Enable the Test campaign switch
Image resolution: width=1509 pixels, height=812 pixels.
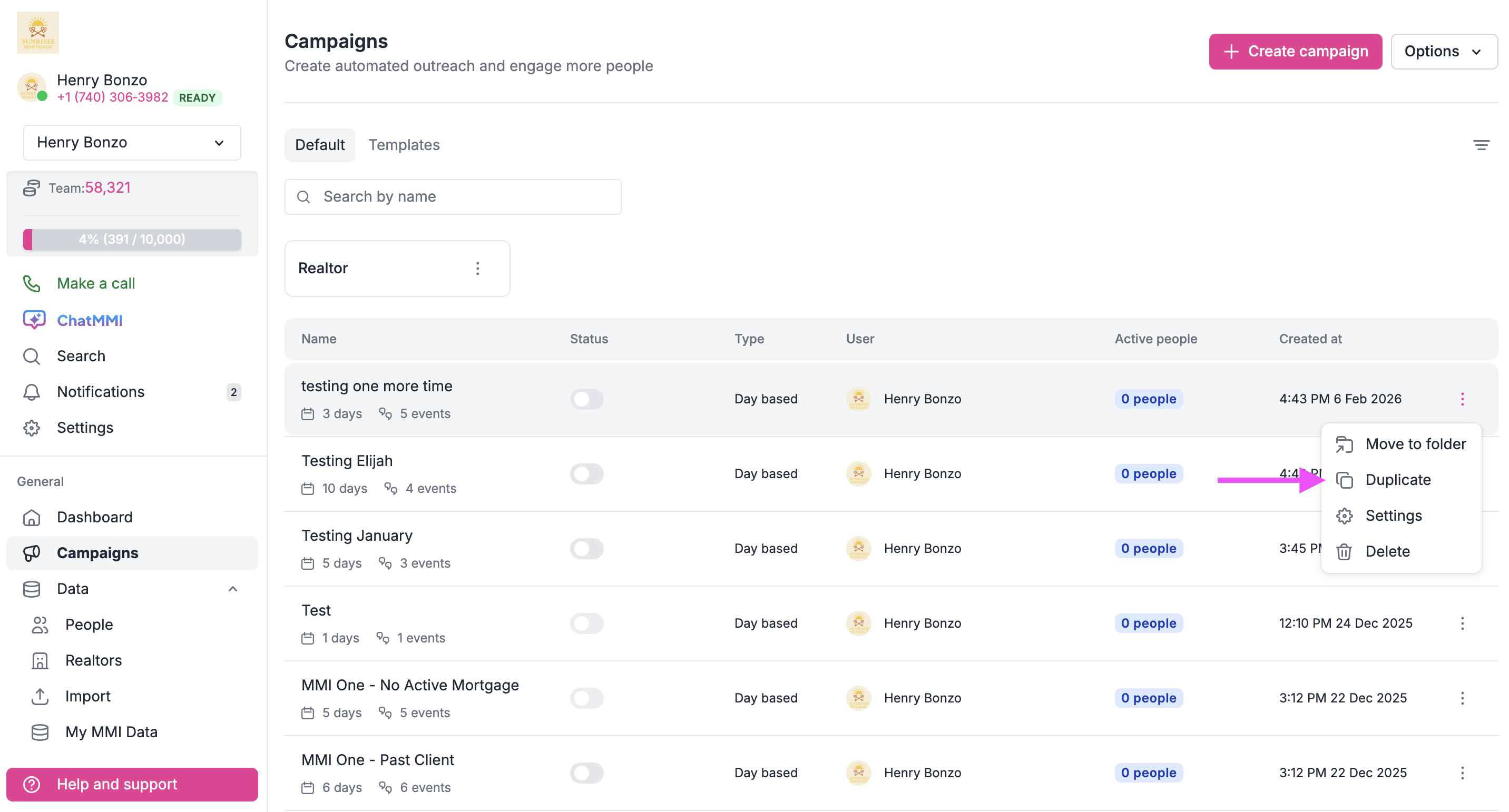click(x=586, y=623)
